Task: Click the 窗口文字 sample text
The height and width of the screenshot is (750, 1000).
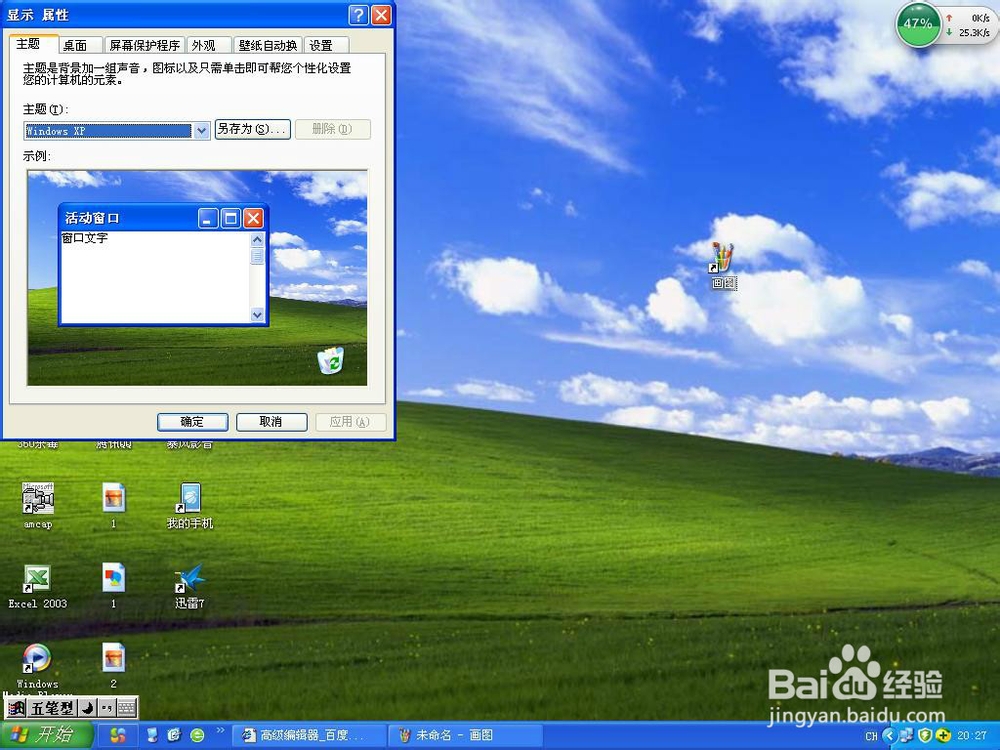Action: pos(85,238)
